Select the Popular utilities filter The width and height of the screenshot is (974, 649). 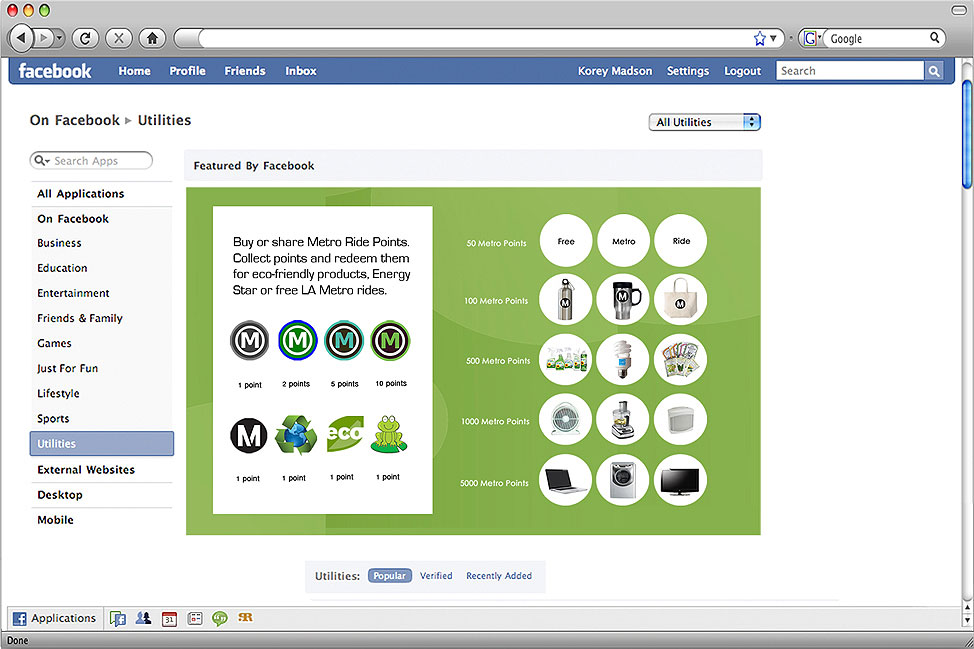pos(390,576)
